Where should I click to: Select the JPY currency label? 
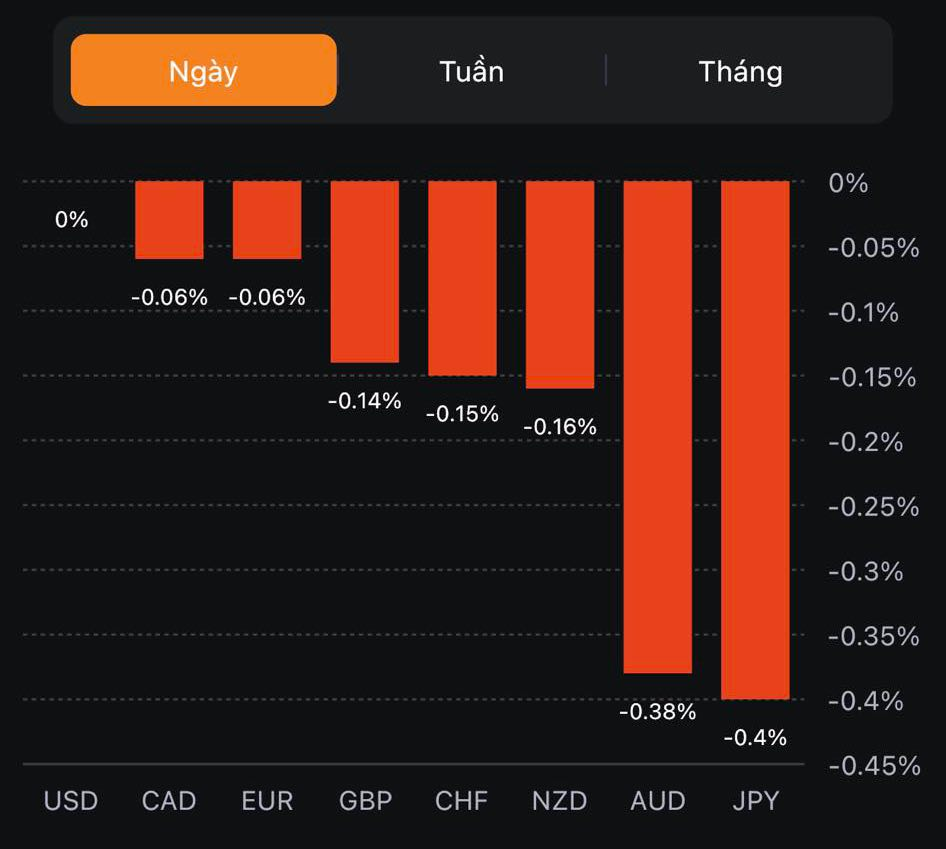point(755,801)
